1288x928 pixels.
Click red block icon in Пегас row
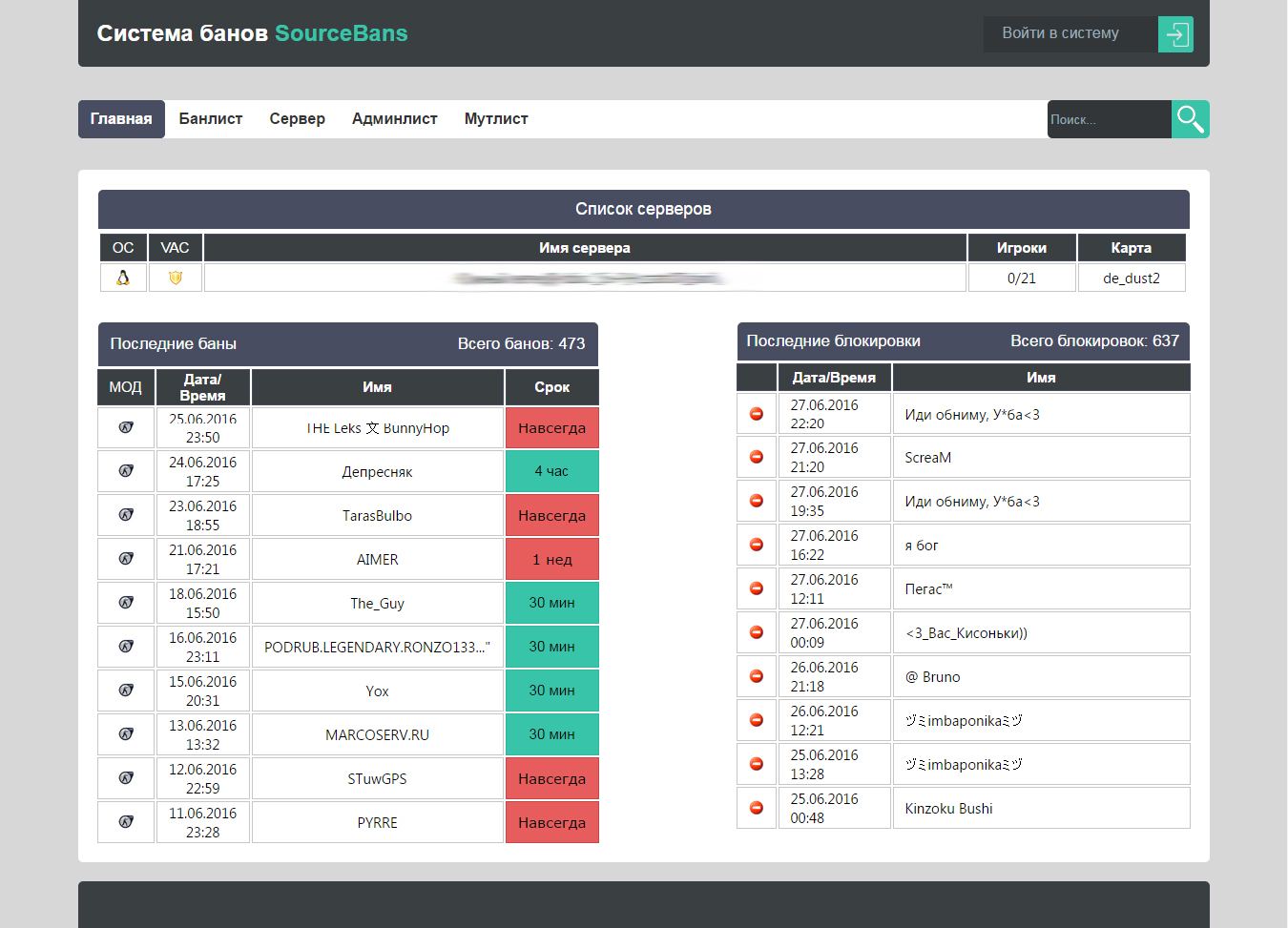pyautogui.click(x=757, y=588)
